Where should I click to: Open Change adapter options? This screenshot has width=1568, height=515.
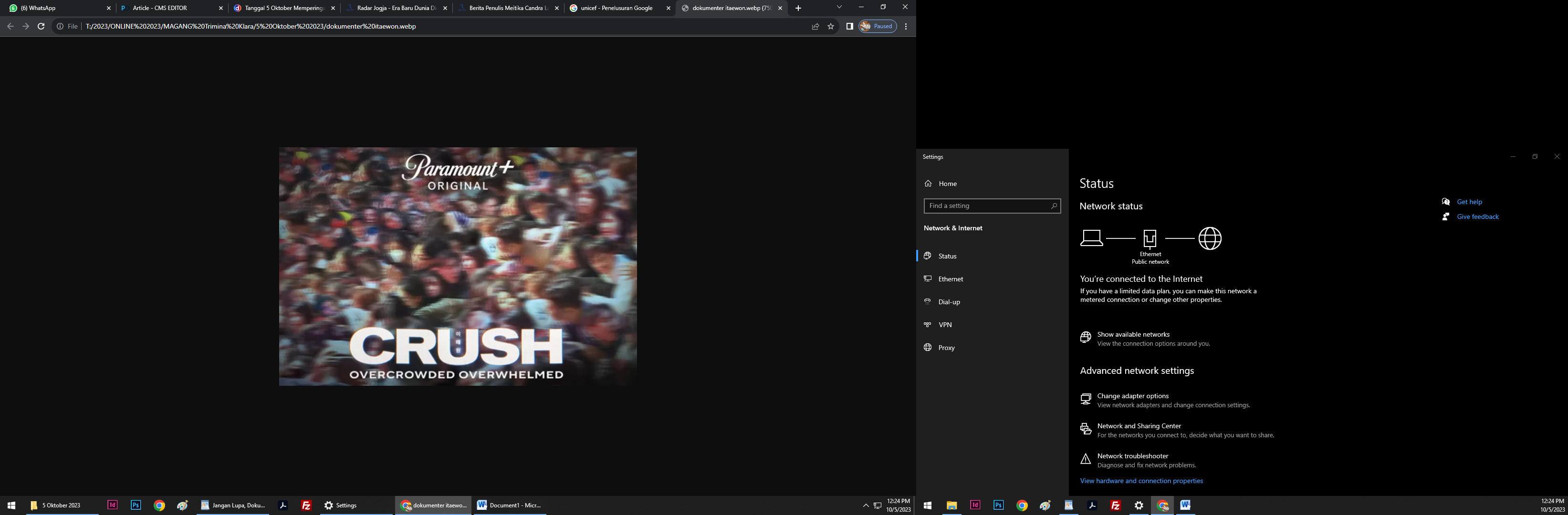(1165, 400)
